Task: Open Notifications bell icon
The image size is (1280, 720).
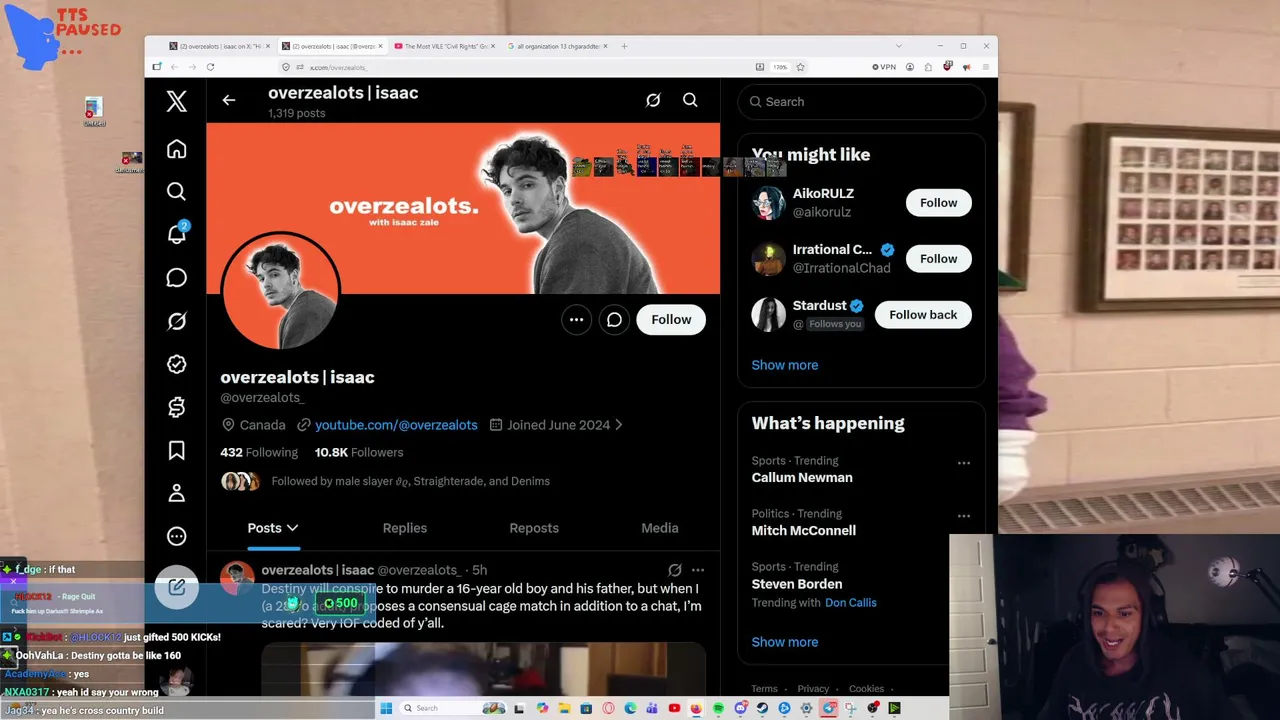Action: (176, 234)
